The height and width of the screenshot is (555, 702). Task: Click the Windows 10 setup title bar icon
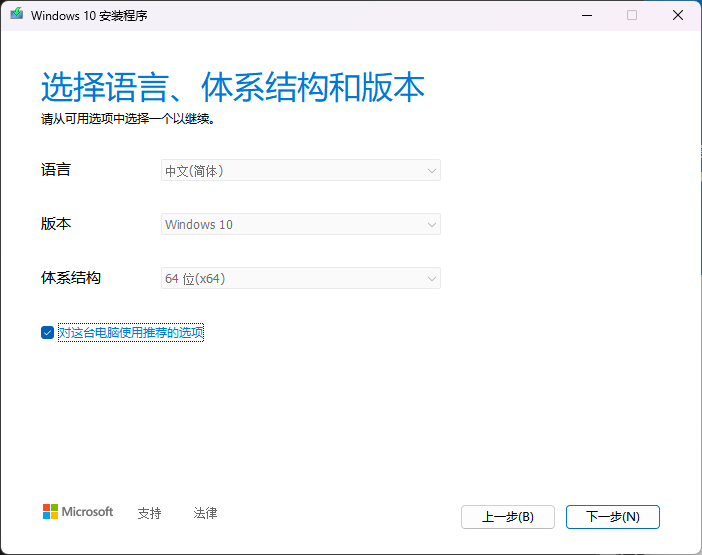click(x=17, y=14)
